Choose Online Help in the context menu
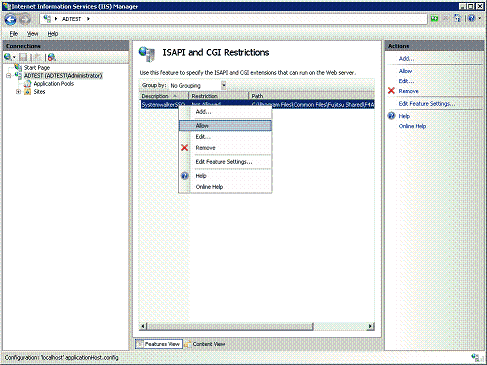Screen dimensions: 487x365 pyautogui.click(x=225, y=187)
